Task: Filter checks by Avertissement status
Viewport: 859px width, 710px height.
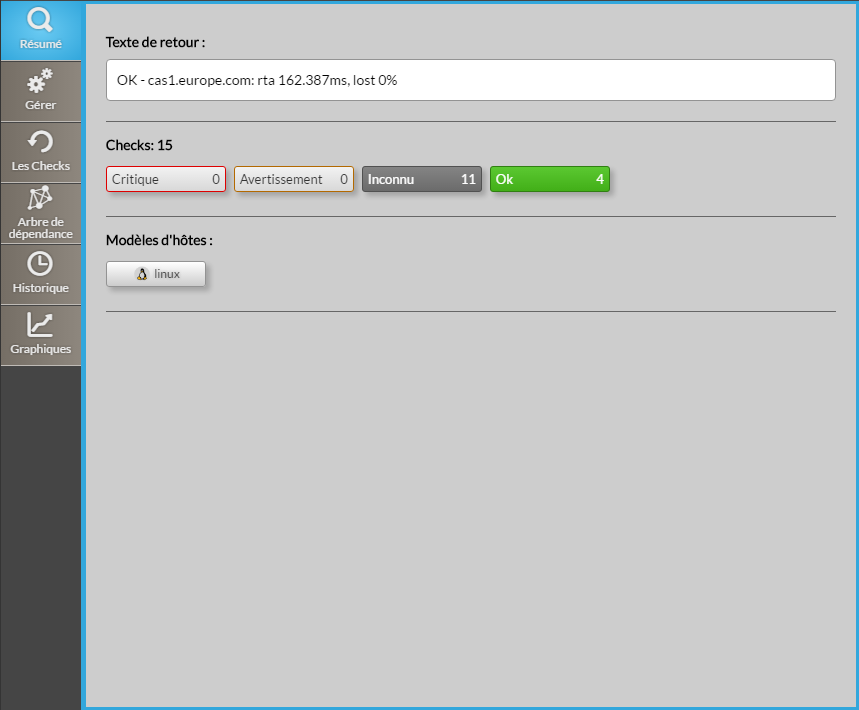Action: coord(294,179)
